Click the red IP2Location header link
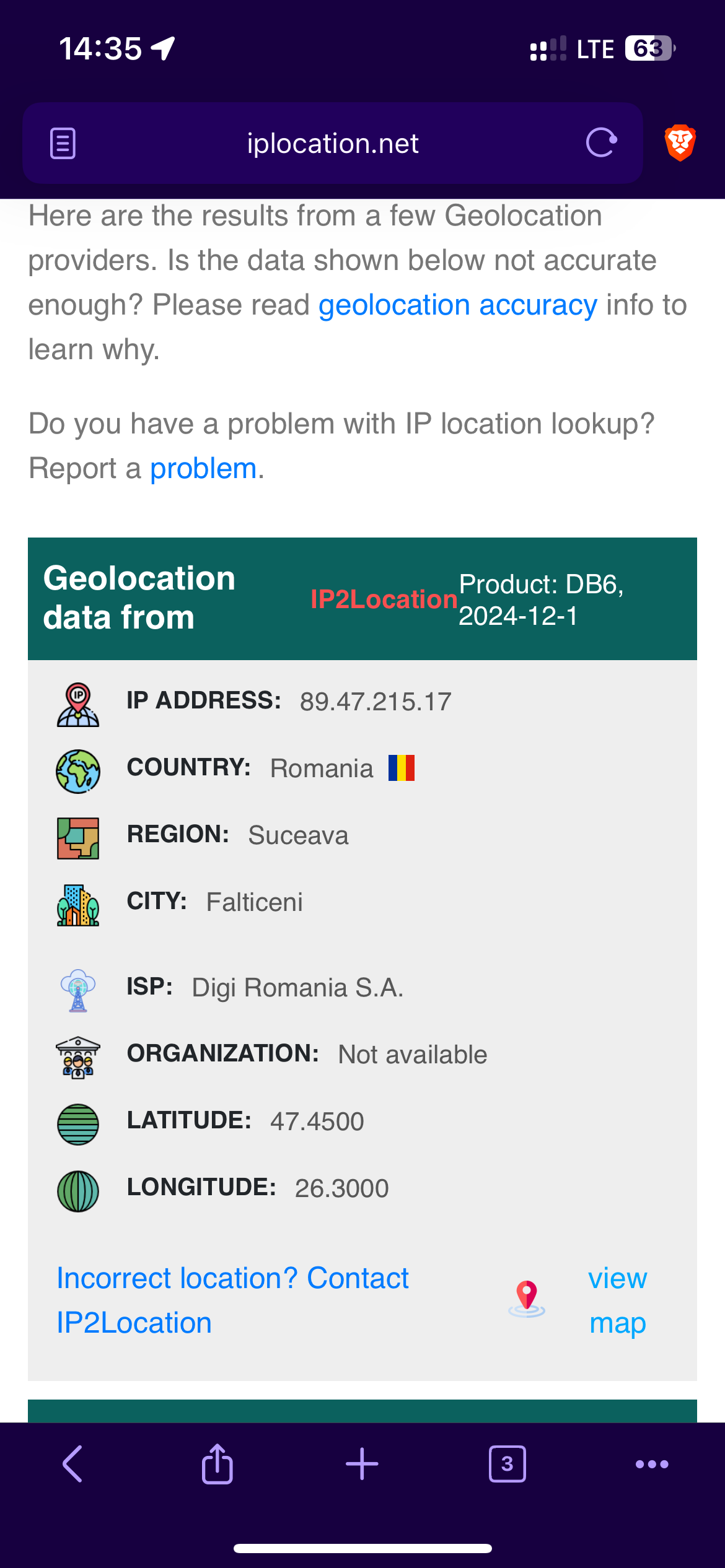Screen dimensions: 725x1568 pyautogui.click(x=384, y=599)
